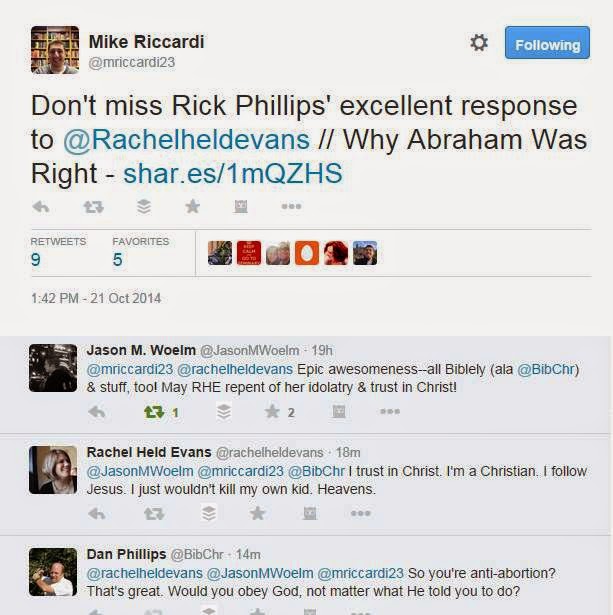This screenshot has height=615, width=613.
Task: Open the orange egg avatar in retweeters
Action: [307, 253]
